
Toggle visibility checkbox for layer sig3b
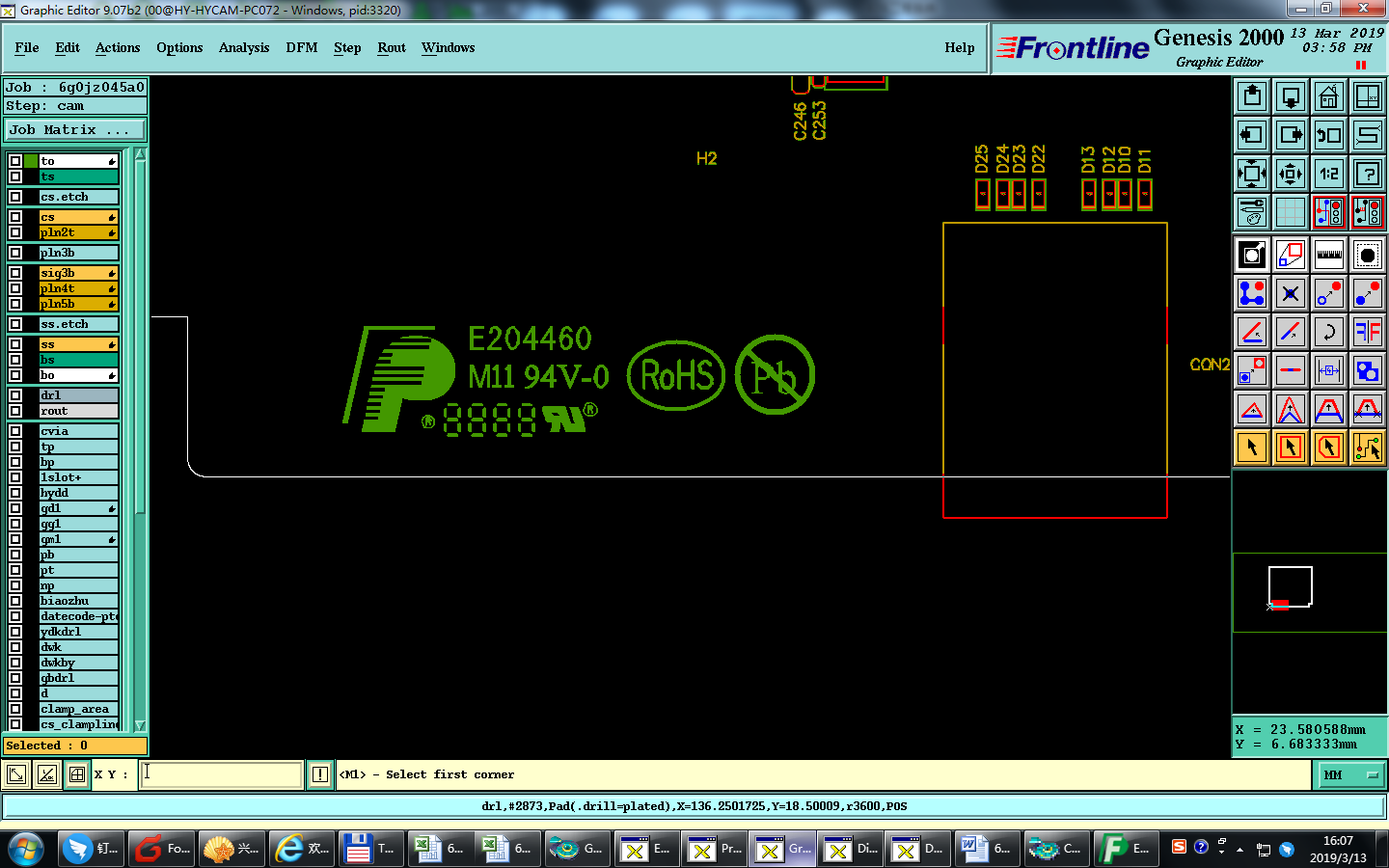pos(15,273)
